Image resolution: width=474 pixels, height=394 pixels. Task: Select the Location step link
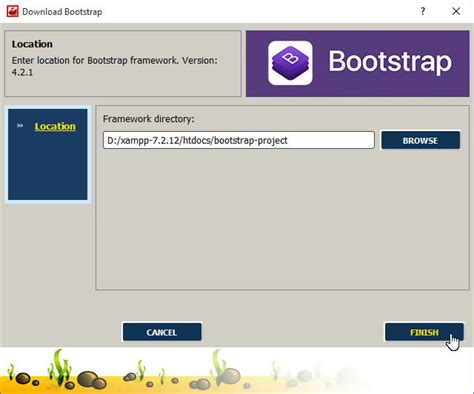(x=55, y=126)
